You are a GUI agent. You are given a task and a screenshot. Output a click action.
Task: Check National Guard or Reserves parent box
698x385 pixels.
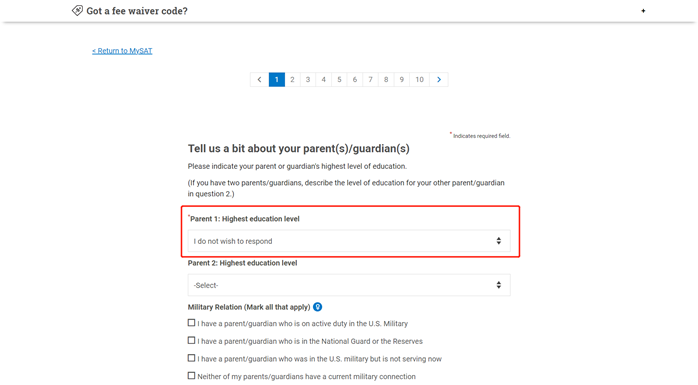(x=191, y=340)
